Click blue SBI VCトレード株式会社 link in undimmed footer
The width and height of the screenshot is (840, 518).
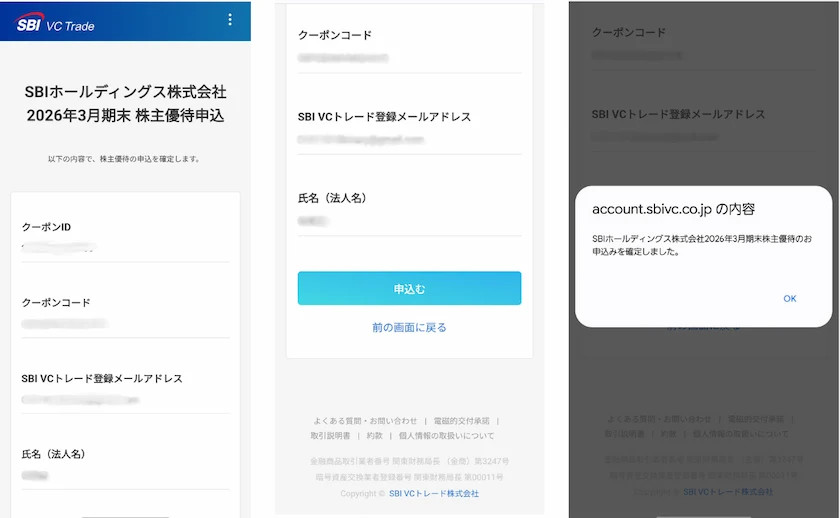(434, 493)
